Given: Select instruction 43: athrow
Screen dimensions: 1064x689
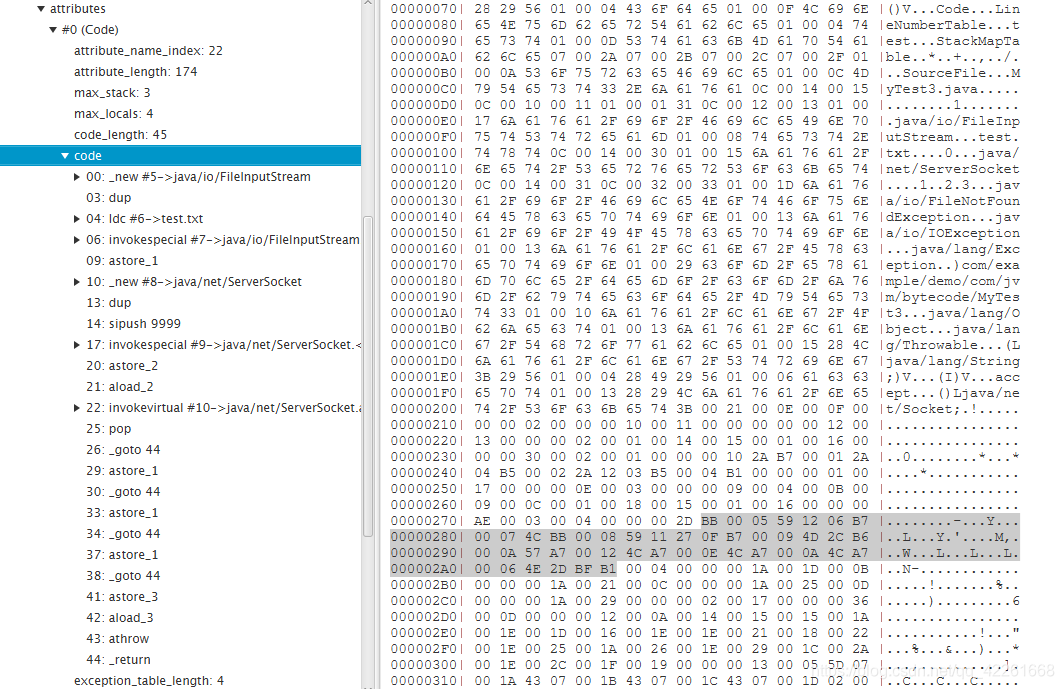Looking at the screenshot, I should 117,639.
